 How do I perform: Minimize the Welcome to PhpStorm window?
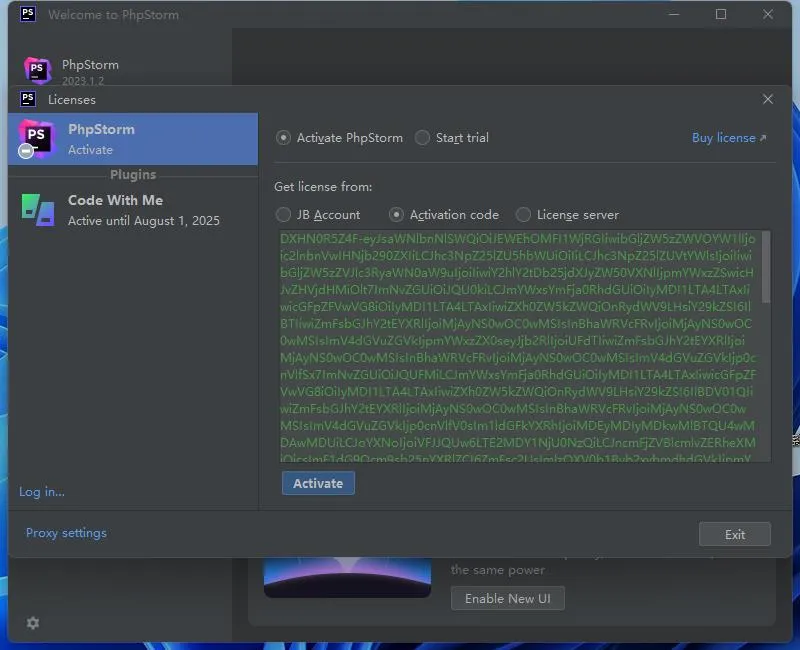pyautogui.click(x=674, y=14)
